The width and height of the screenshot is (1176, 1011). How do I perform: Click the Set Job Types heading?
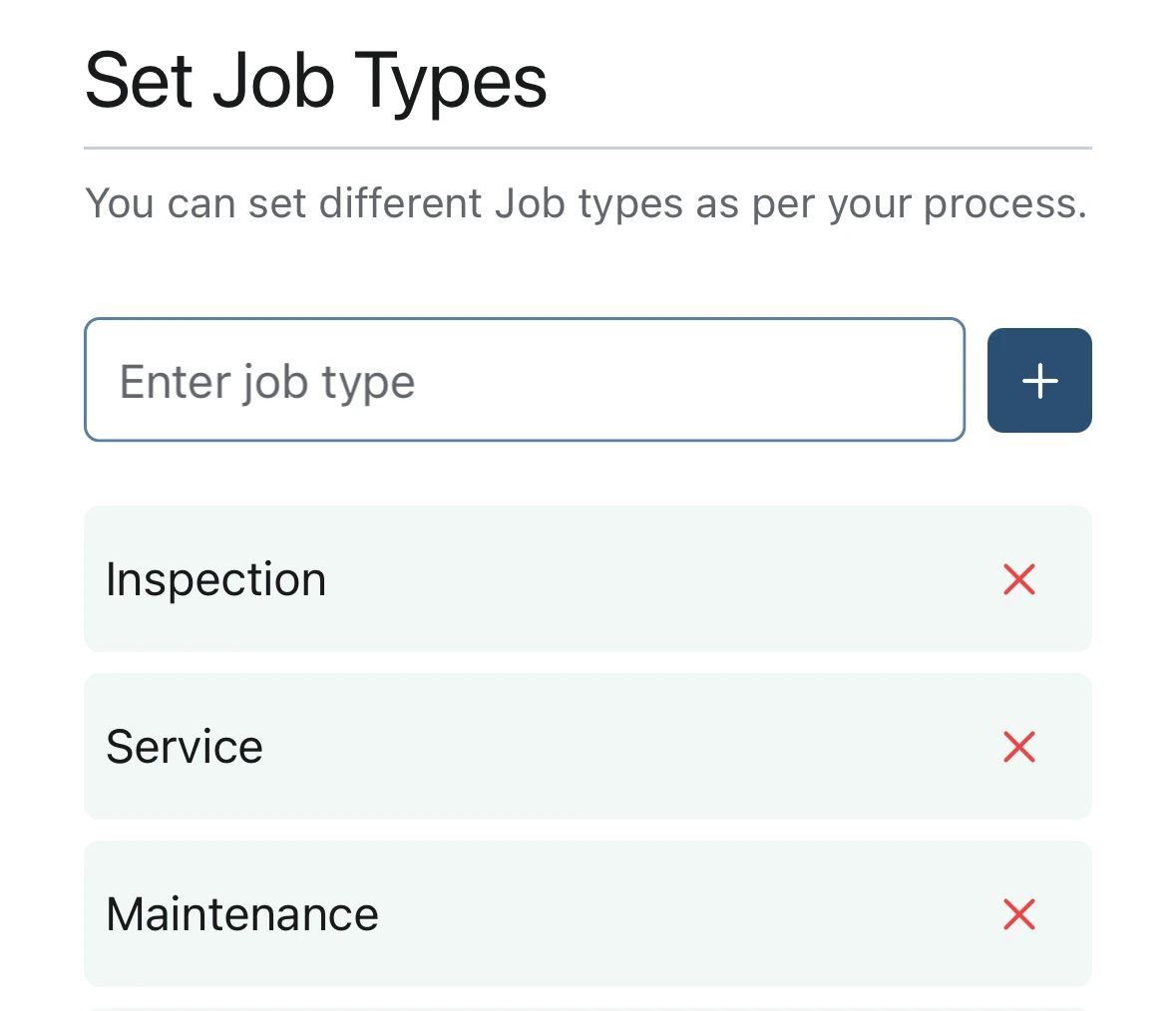tap(315, 80)
